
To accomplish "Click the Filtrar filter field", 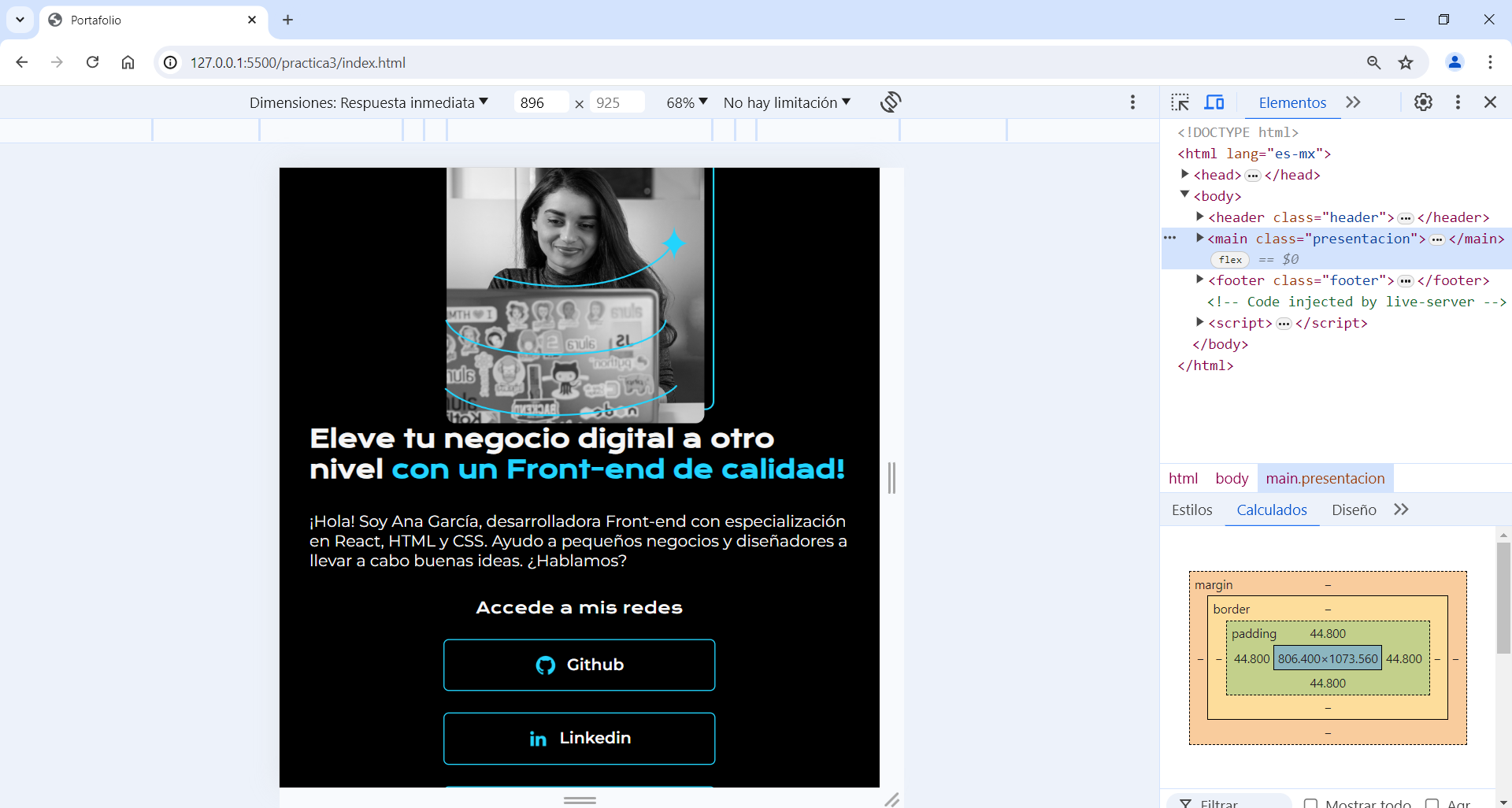I will (x=1231, y=802).
